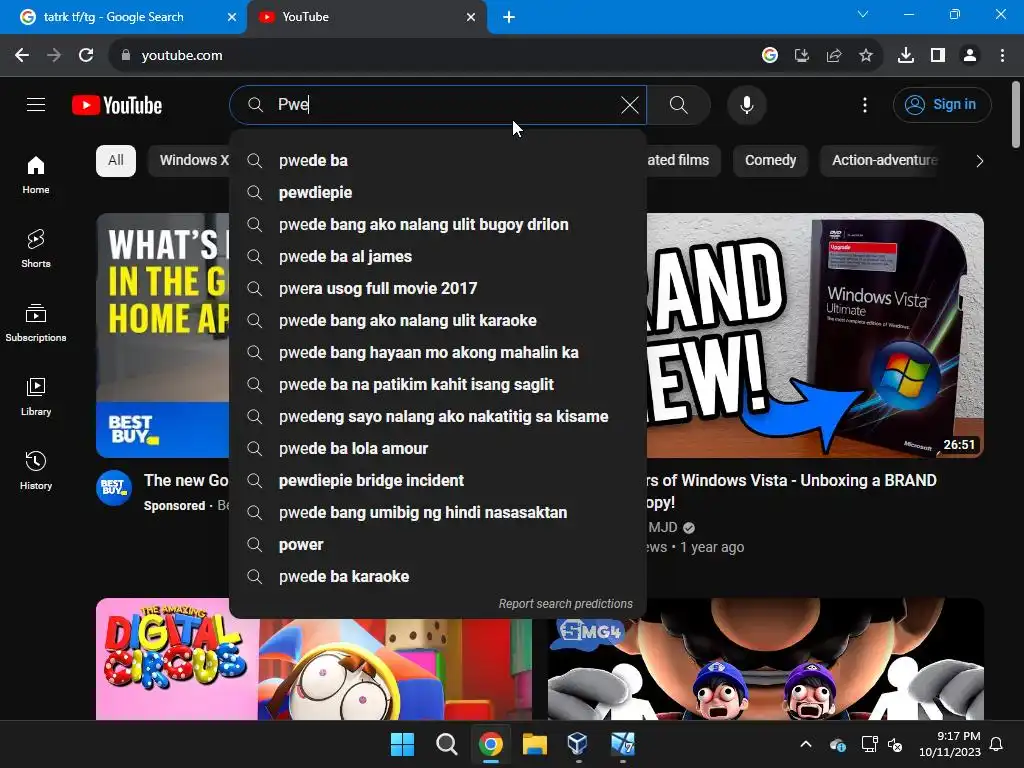The image size is (1024, 768).
Task: Open Shorts in the sidebar
Action: click(x=36, y=249)
